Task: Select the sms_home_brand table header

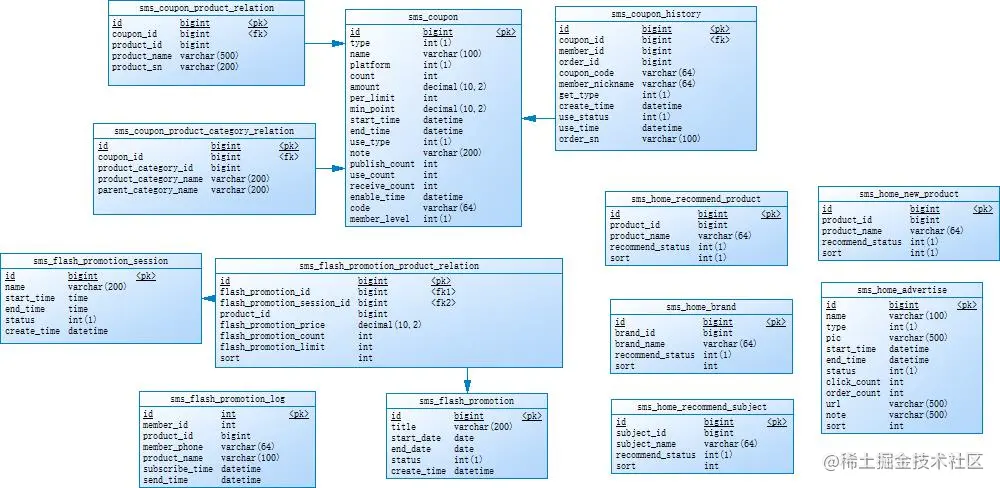Action: [702, 307]
